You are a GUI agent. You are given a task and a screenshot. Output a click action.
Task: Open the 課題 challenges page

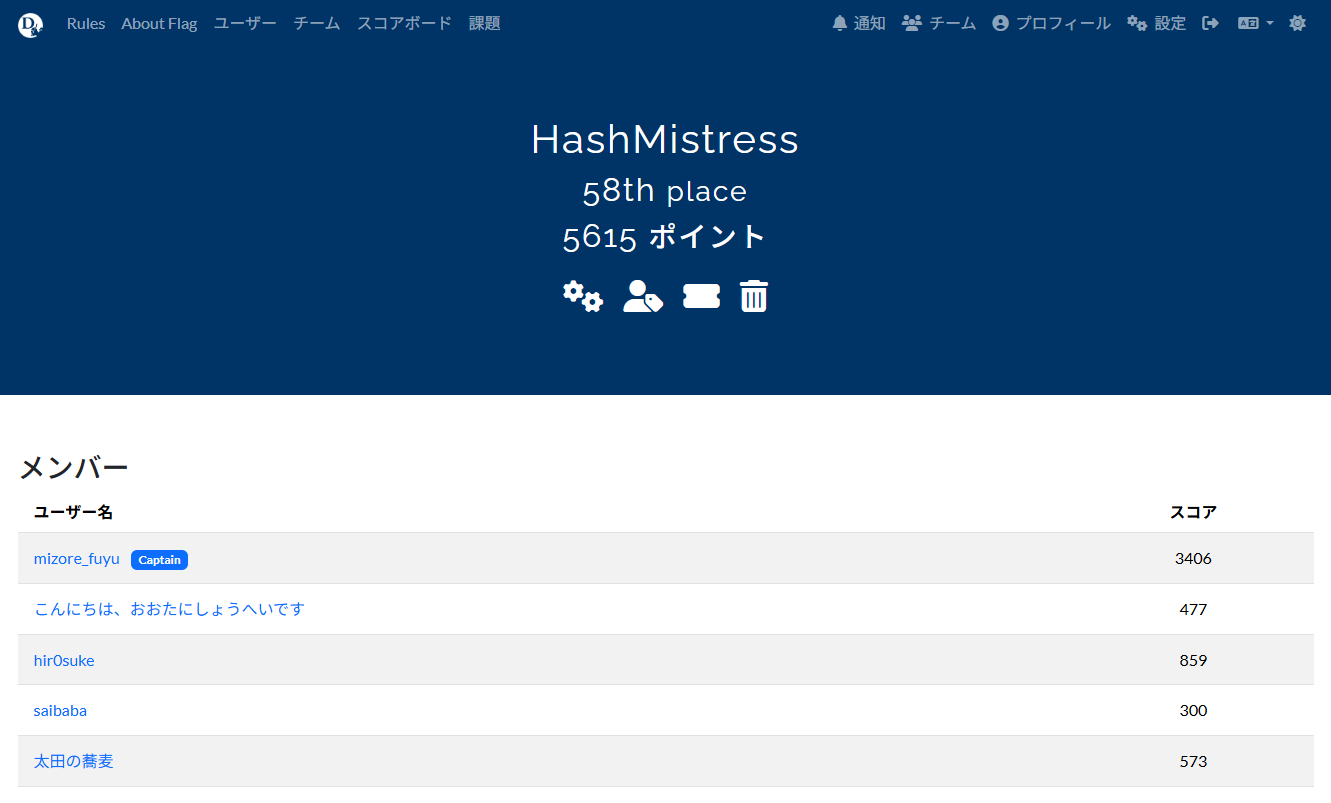485,23
